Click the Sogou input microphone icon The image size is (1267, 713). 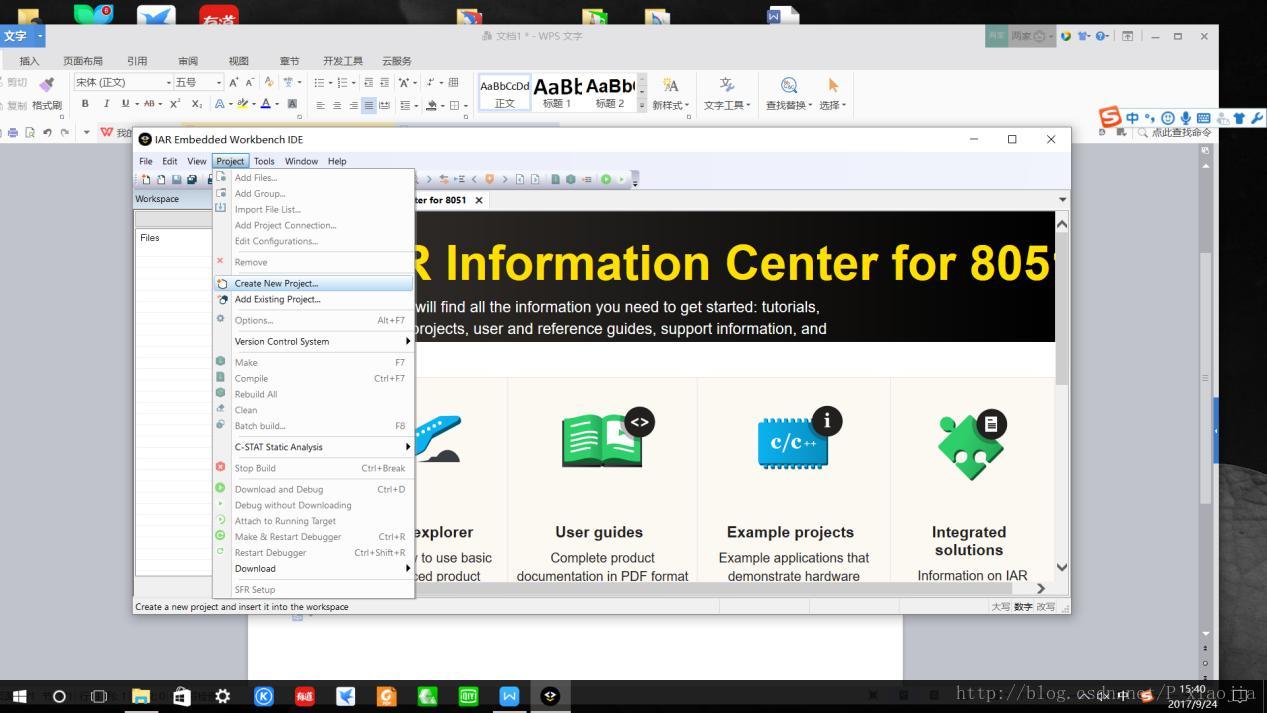[1185, 118]
